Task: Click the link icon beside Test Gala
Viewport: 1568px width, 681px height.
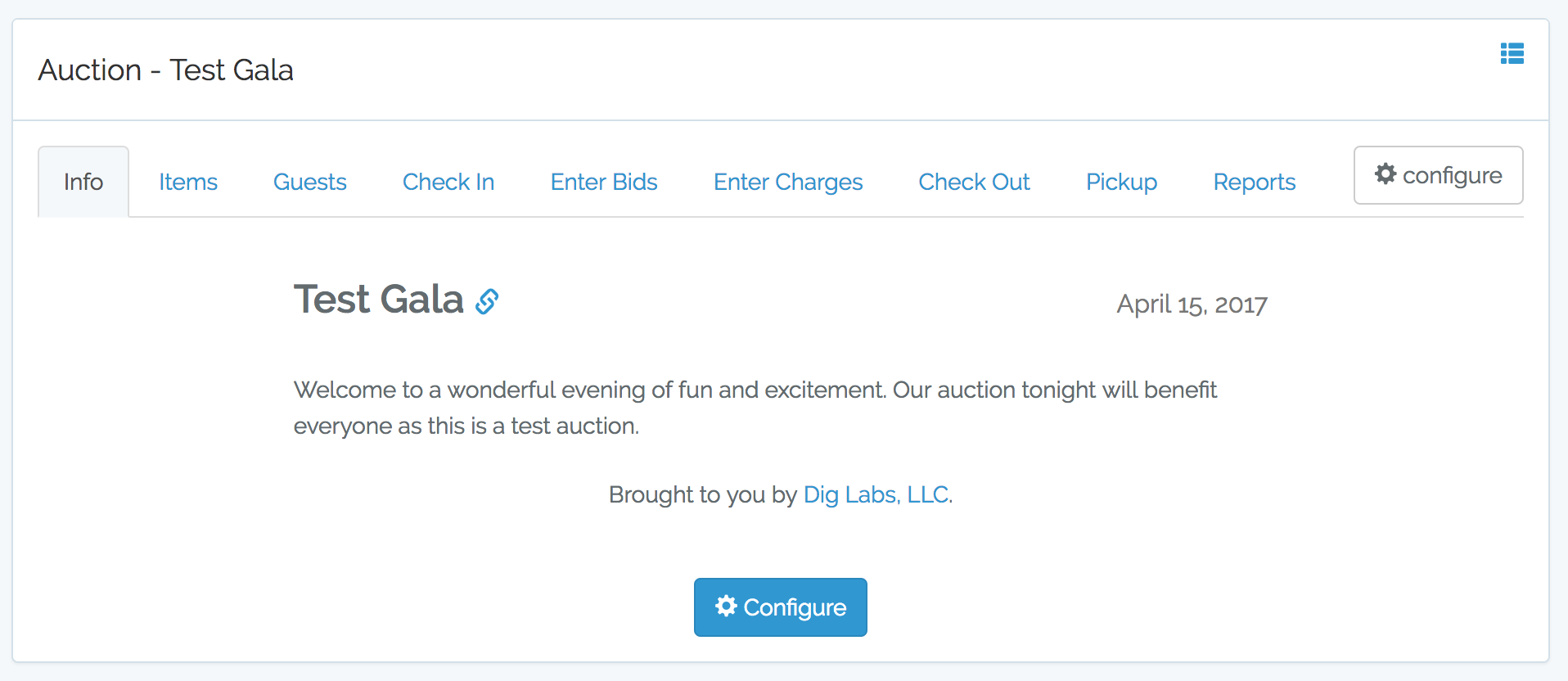Action: click(x=487, y=301)
